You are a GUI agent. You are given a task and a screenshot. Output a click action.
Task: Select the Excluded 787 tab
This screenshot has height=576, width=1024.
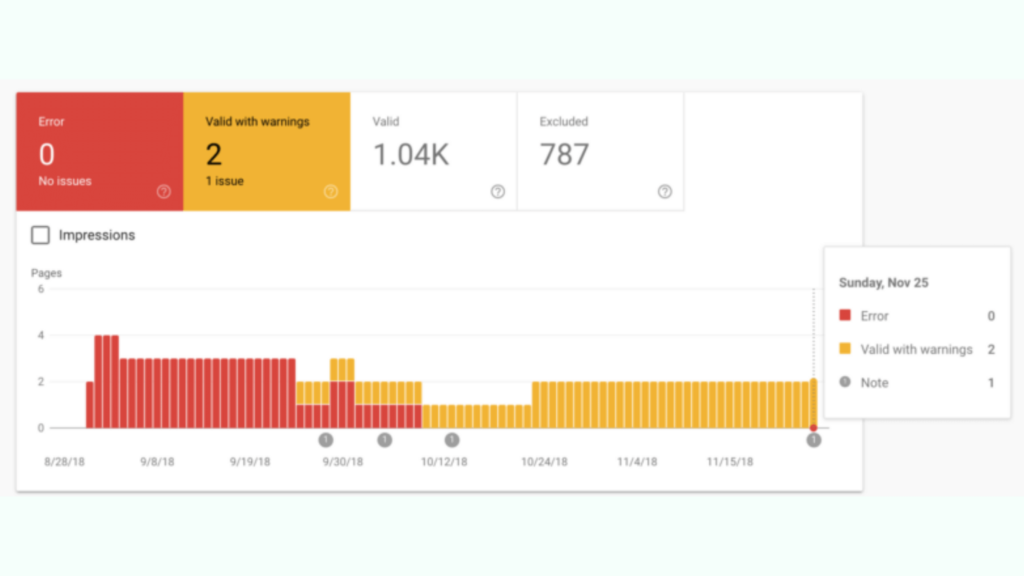[x=601, y=152]
